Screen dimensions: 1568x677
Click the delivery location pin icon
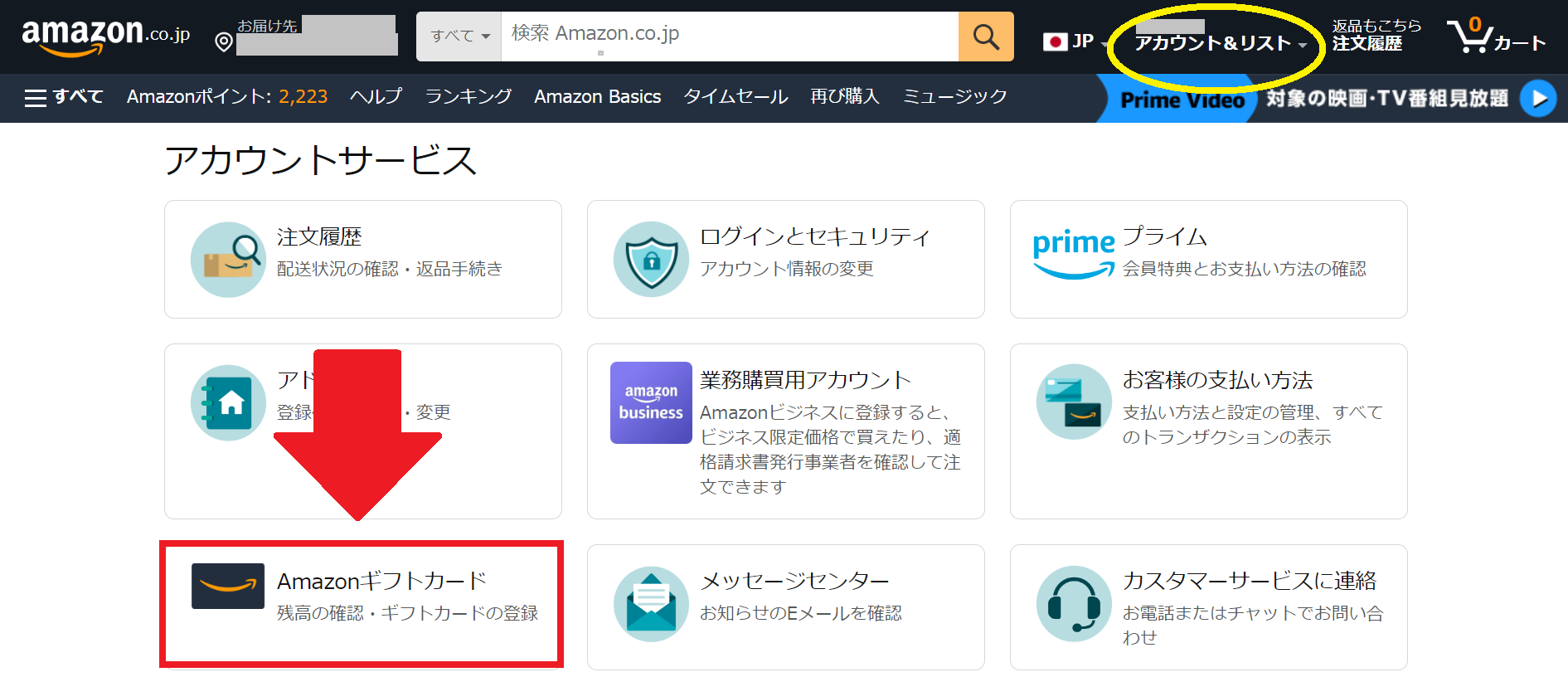pyautogui.click(x=223, y=41)
